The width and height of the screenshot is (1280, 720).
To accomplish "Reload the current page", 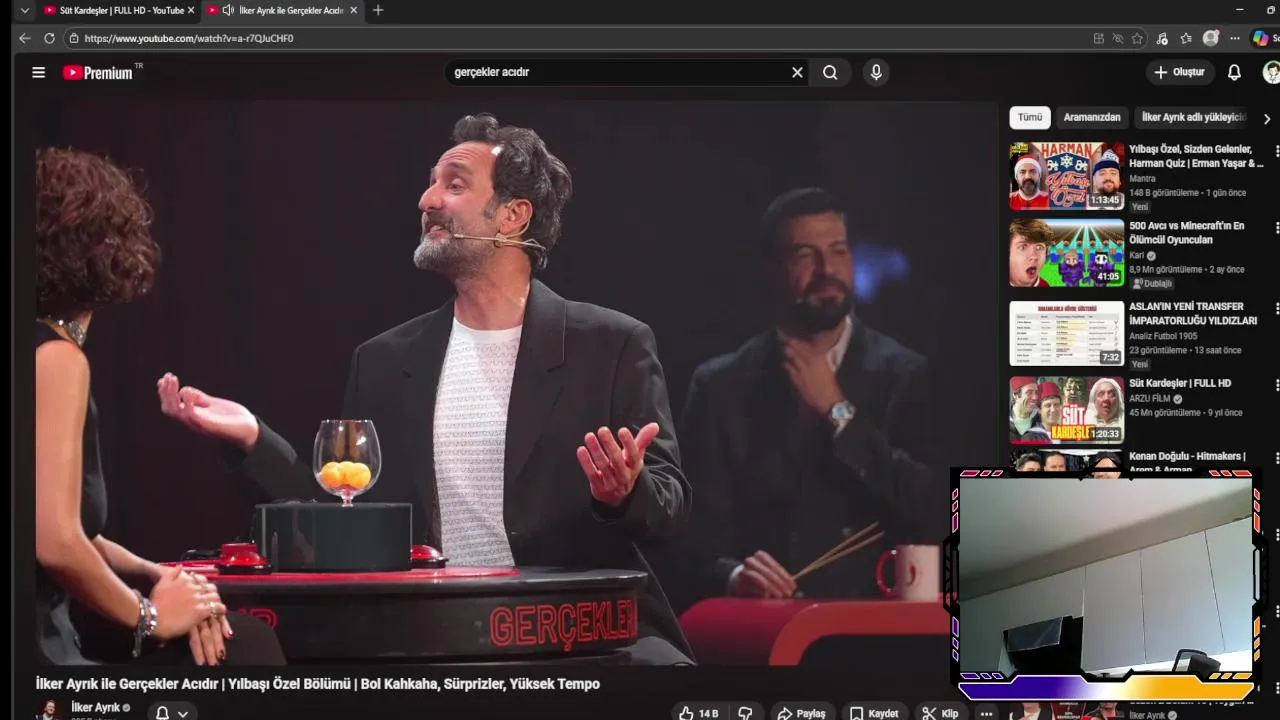I will pos(49,38).
